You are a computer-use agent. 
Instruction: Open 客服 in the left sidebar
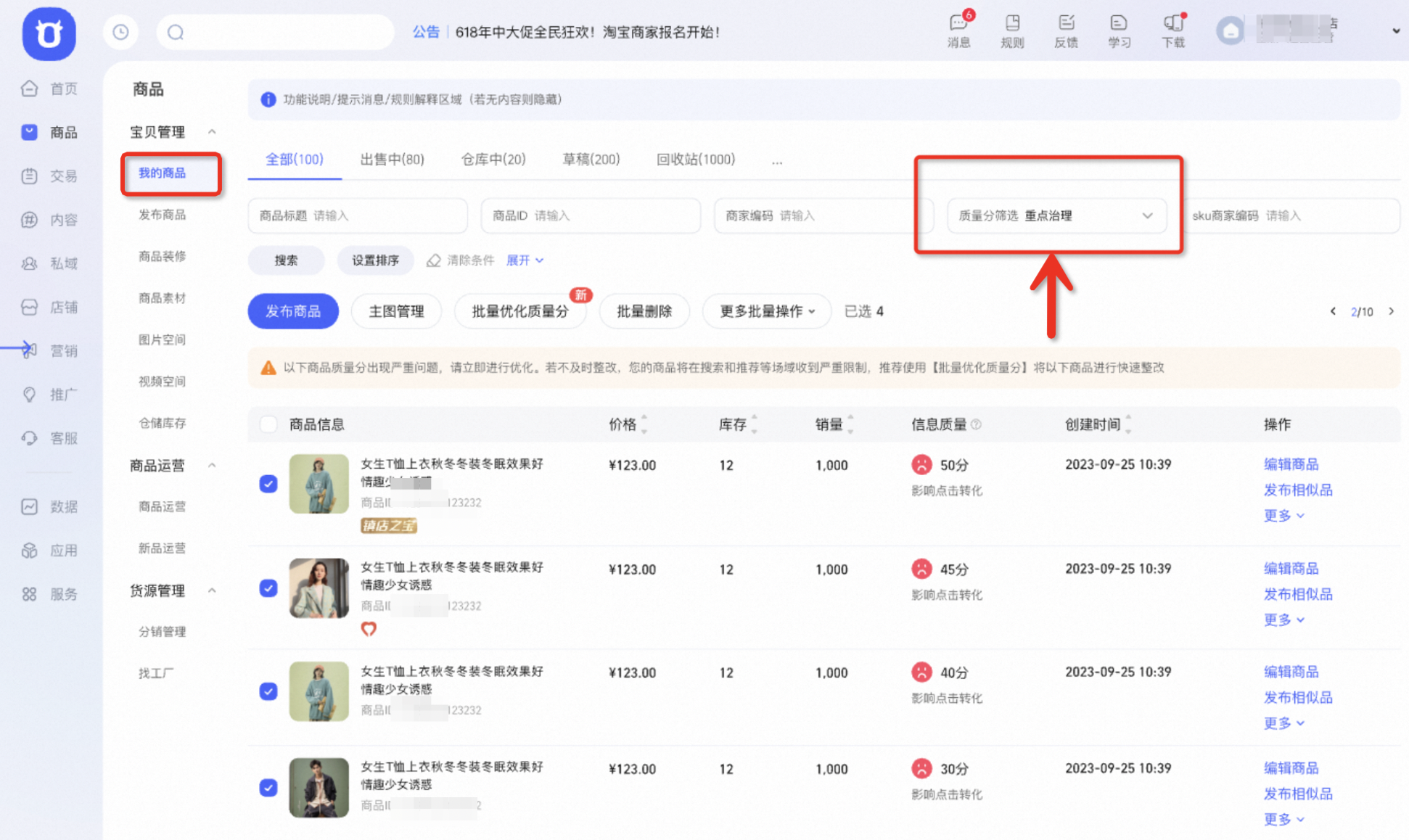[x=49, y=438]
